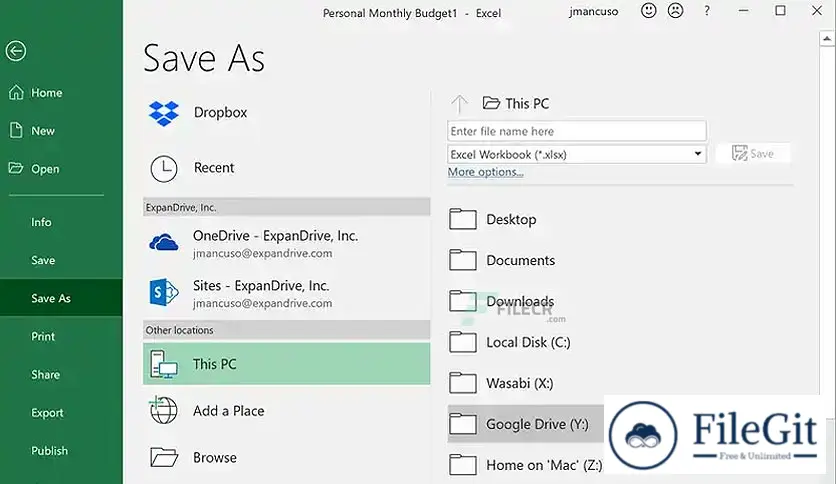This screenshot has height=484, width=836.
Task: Click the OneDrive cloud icon
Action: 164,243
